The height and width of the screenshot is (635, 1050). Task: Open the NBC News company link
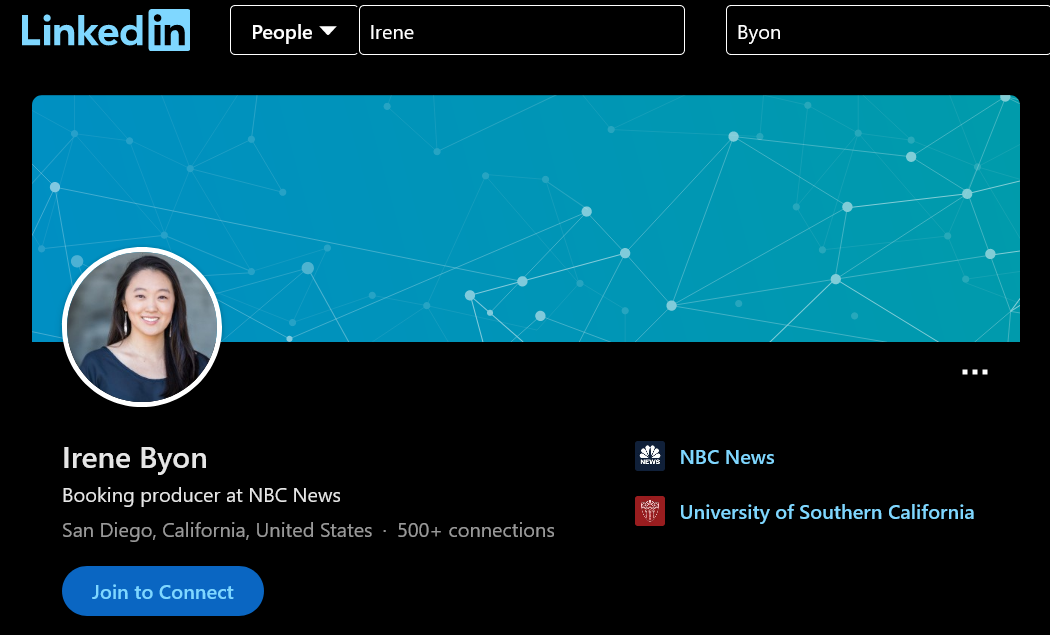pos(727,457)
